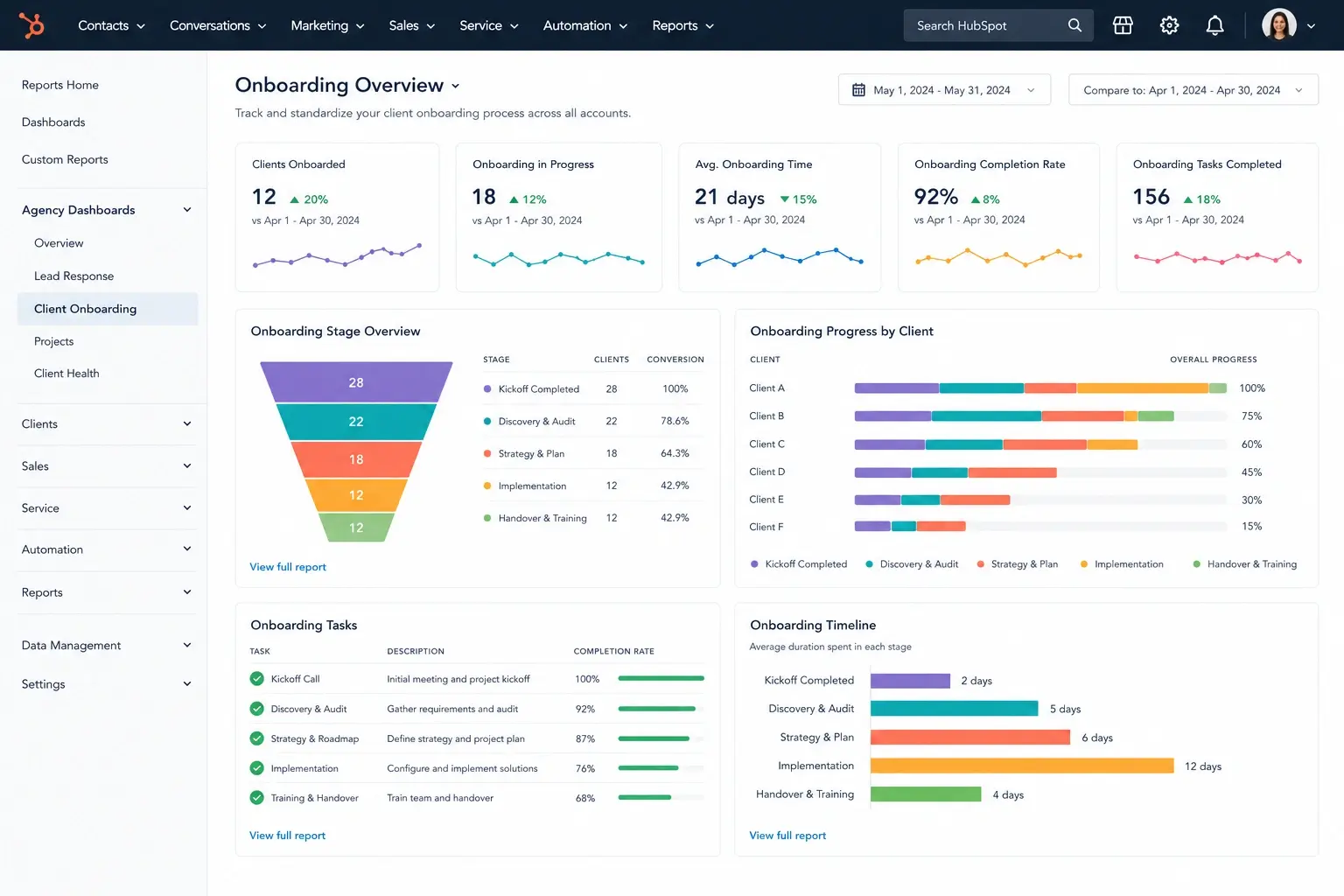
Task: Click the Strategy & Roadmap check icon
Action: [256, 738]
